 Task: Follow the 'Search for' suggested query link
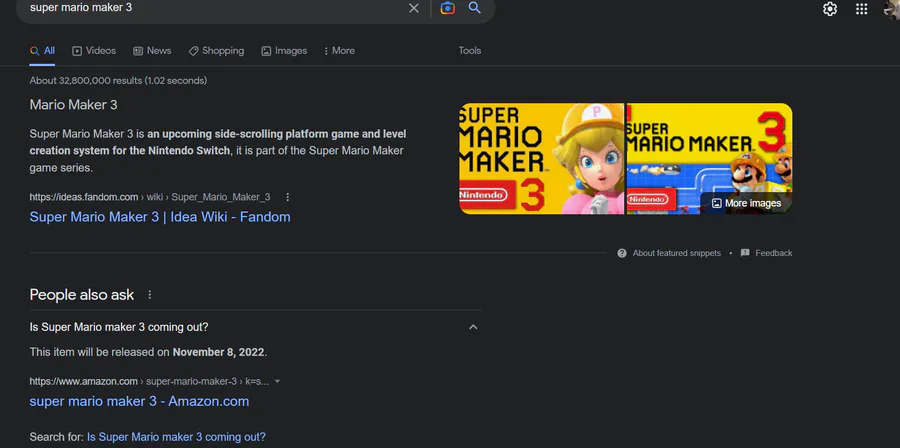pos(176,437)
